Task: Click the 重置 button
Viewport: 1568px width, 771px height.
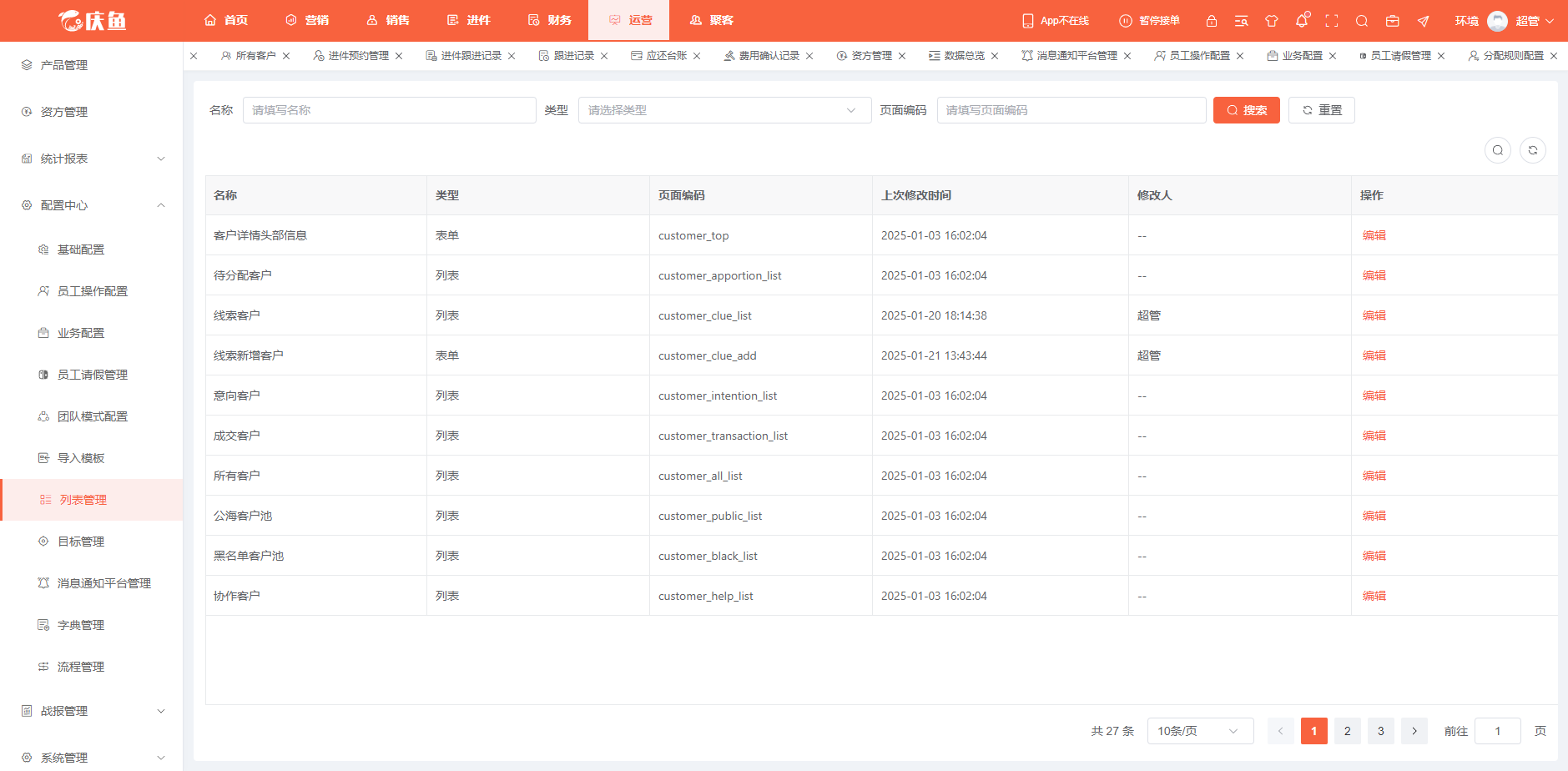Action: (x=1322, y=110)
